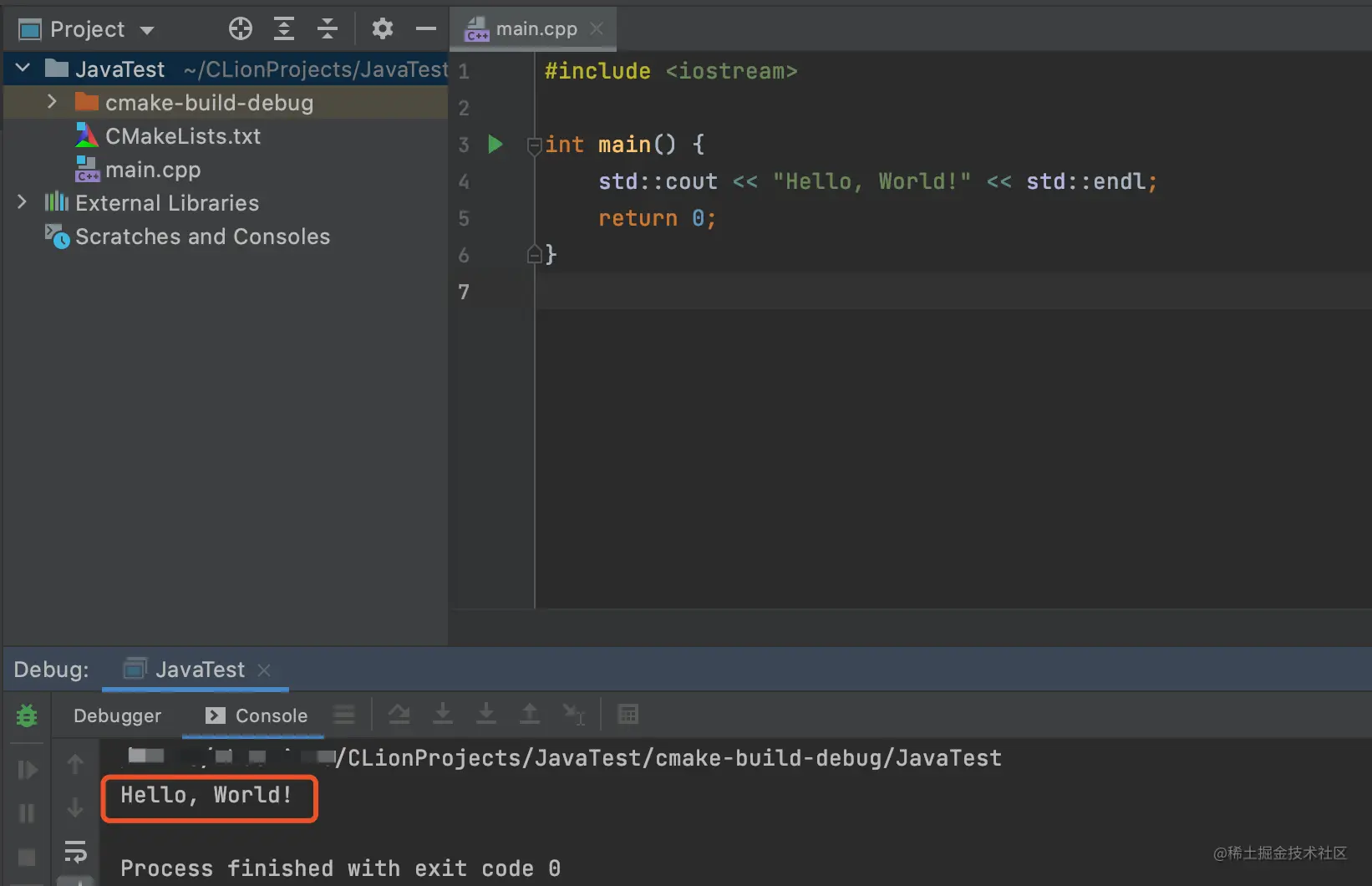Screen dimensions: 1372x886
Task: Expand External Libraries node
Action: 23,201
